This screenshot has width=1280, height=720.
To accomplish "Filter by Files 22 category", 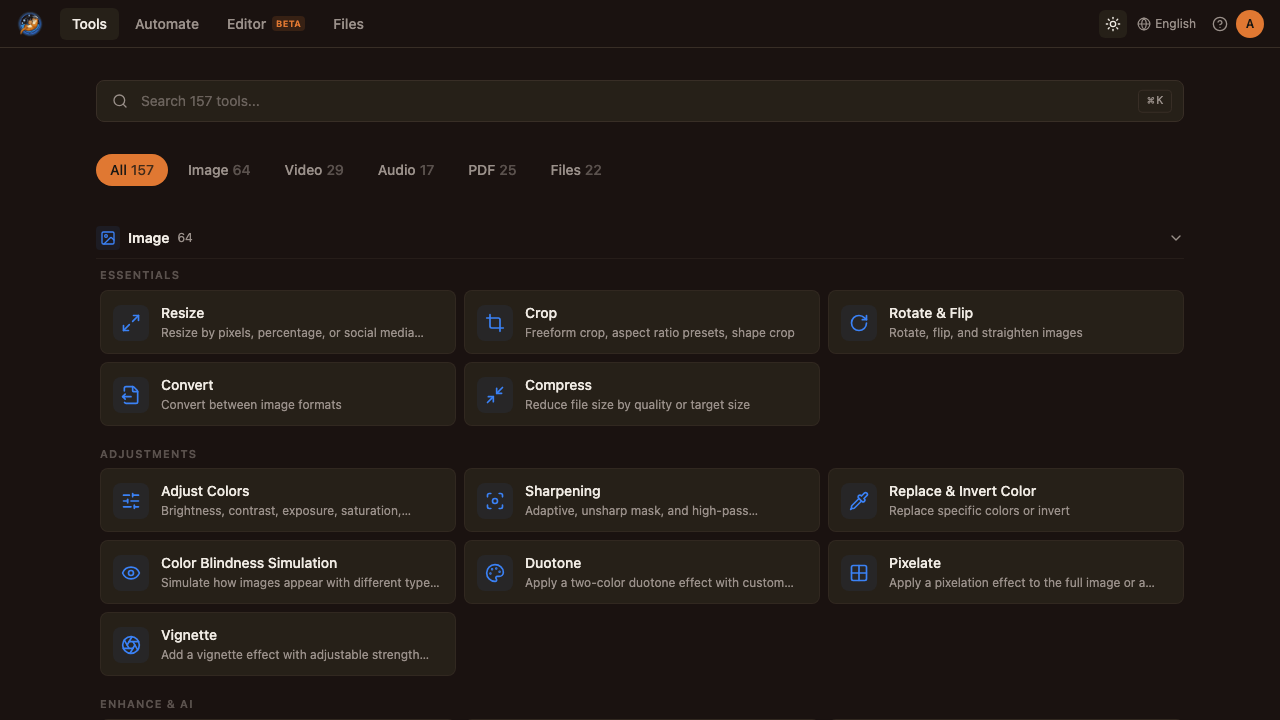I will [x=576, y=170].
